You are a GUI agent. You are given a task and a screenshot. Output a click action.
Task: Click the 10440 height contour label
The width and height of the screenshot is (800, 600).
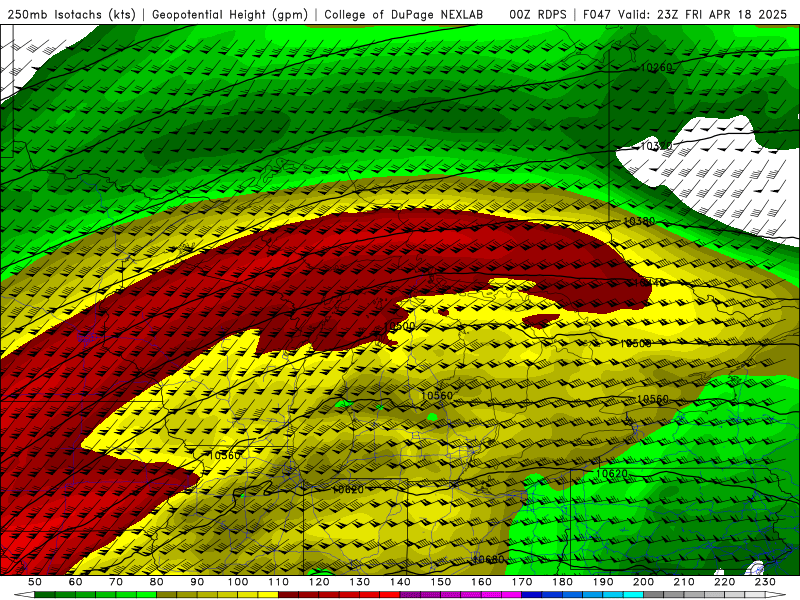(648, 282)
